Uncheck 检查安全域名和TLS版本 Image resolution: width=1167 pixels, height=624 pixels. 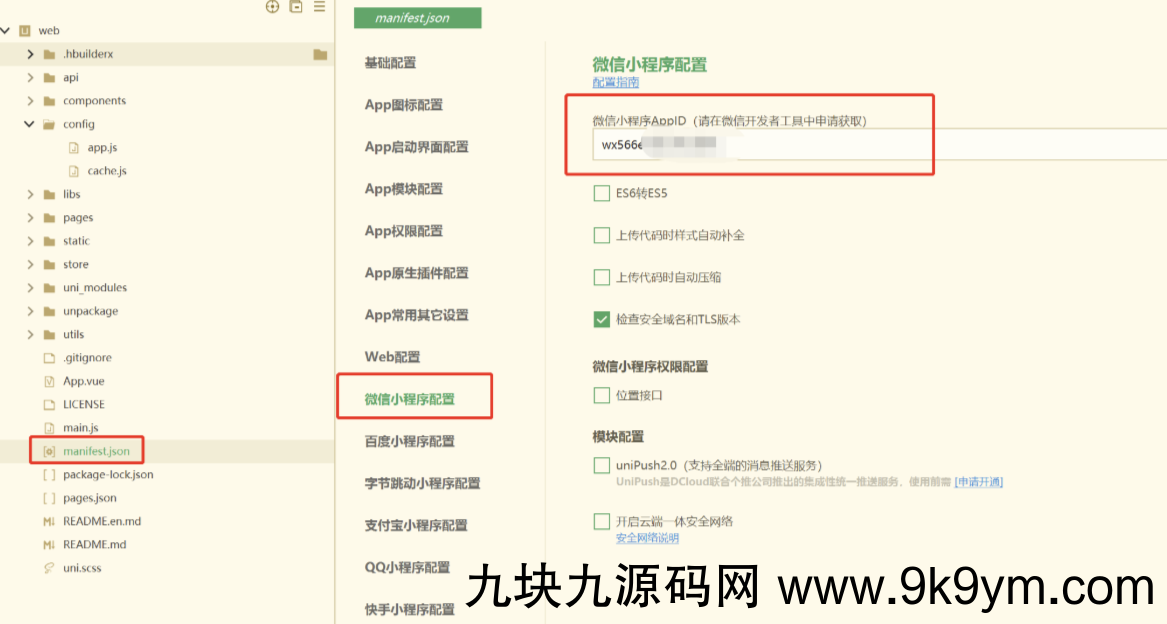(601, 319)
